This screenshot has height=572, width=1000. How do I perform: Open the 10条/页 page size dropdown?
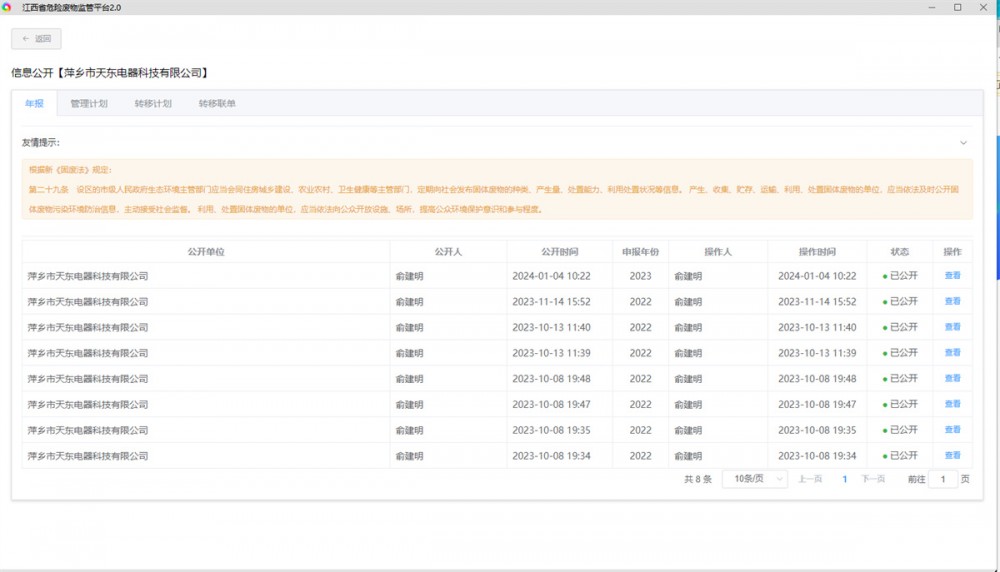point(754,479)
